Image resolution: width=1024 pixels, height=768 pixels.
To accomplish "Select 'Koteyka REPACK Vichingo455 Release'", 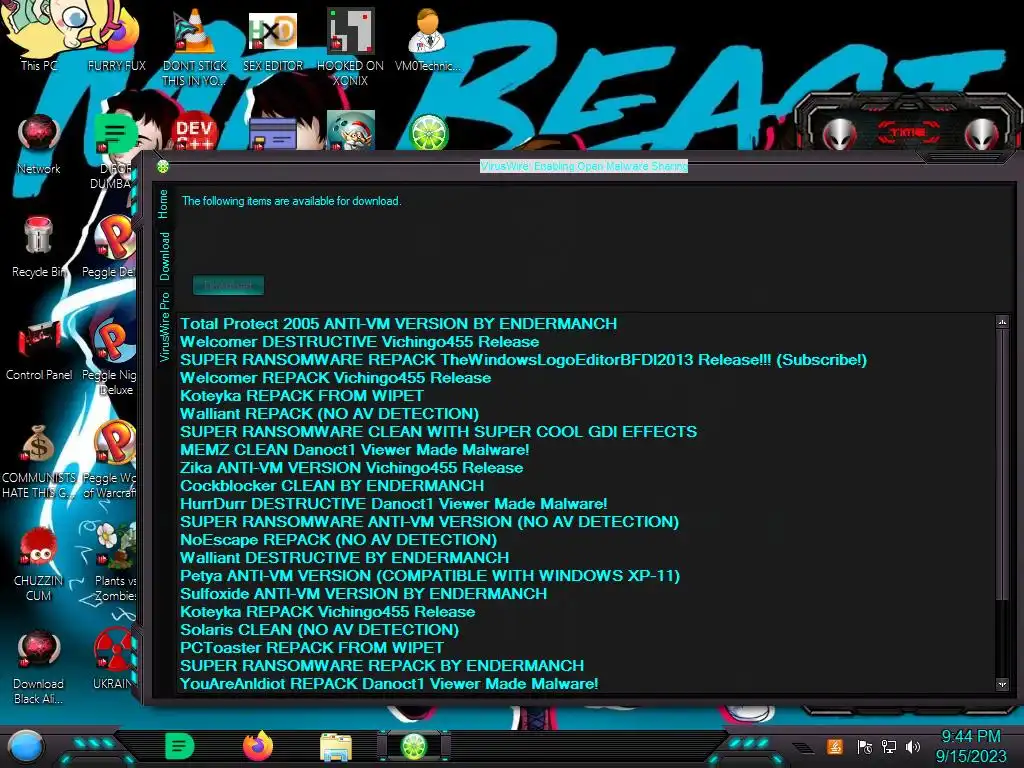I will click(328, 612).
